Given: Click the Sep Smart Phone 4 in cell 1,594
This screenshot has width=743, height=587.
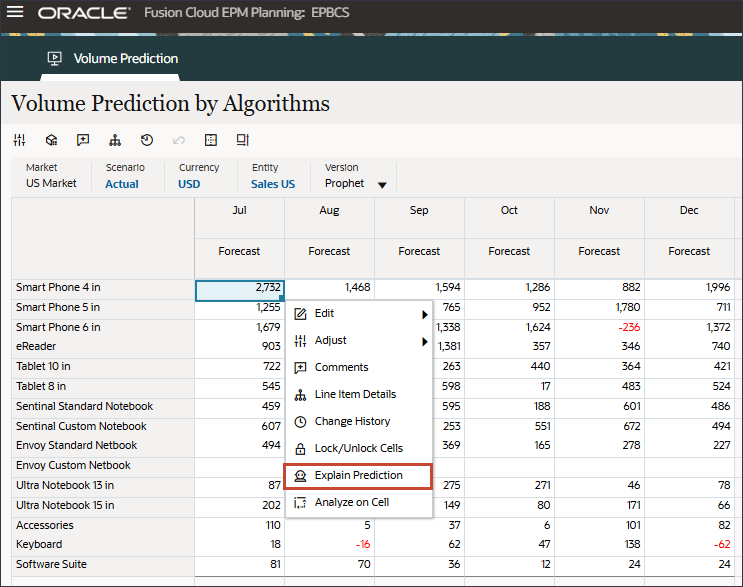Looking at the screenshot, I should [419, 288].
